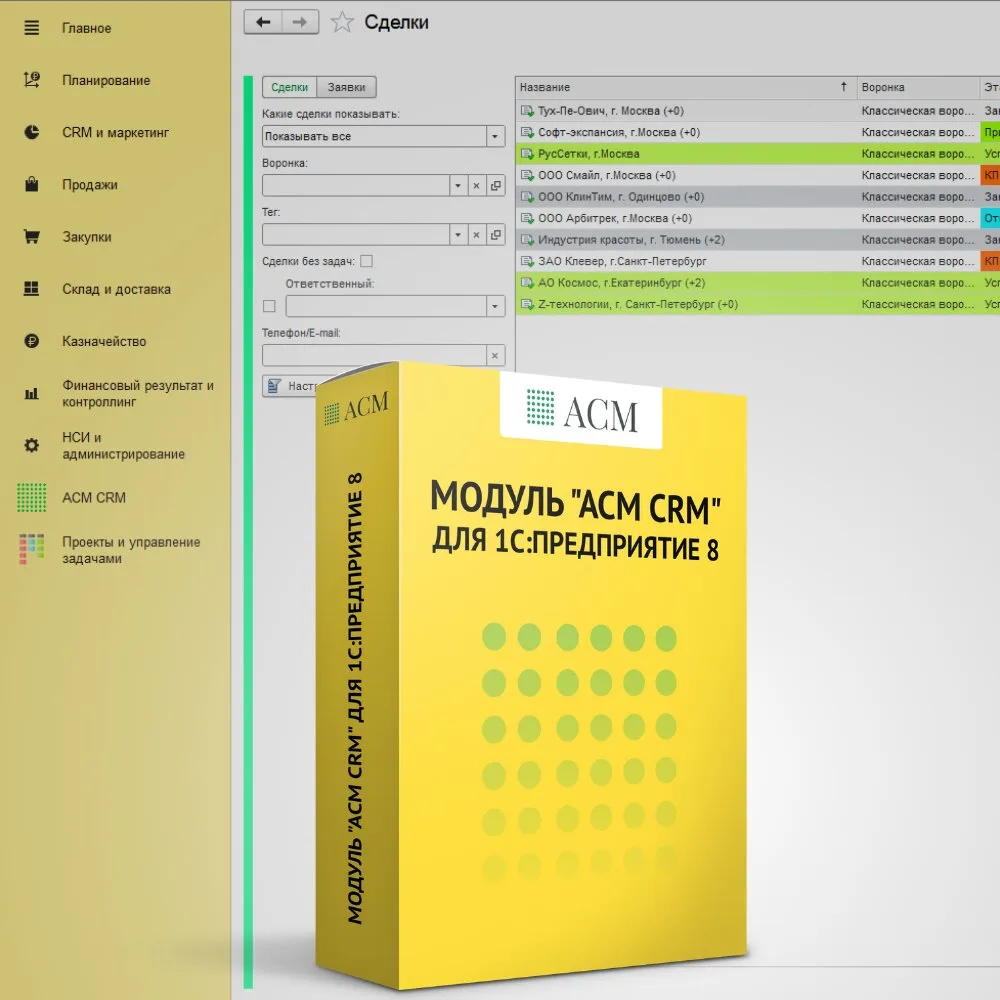The image size is (1000, 1000).
Task: Click the Планирование sidebar icon
Action: (x=31, y=80)
